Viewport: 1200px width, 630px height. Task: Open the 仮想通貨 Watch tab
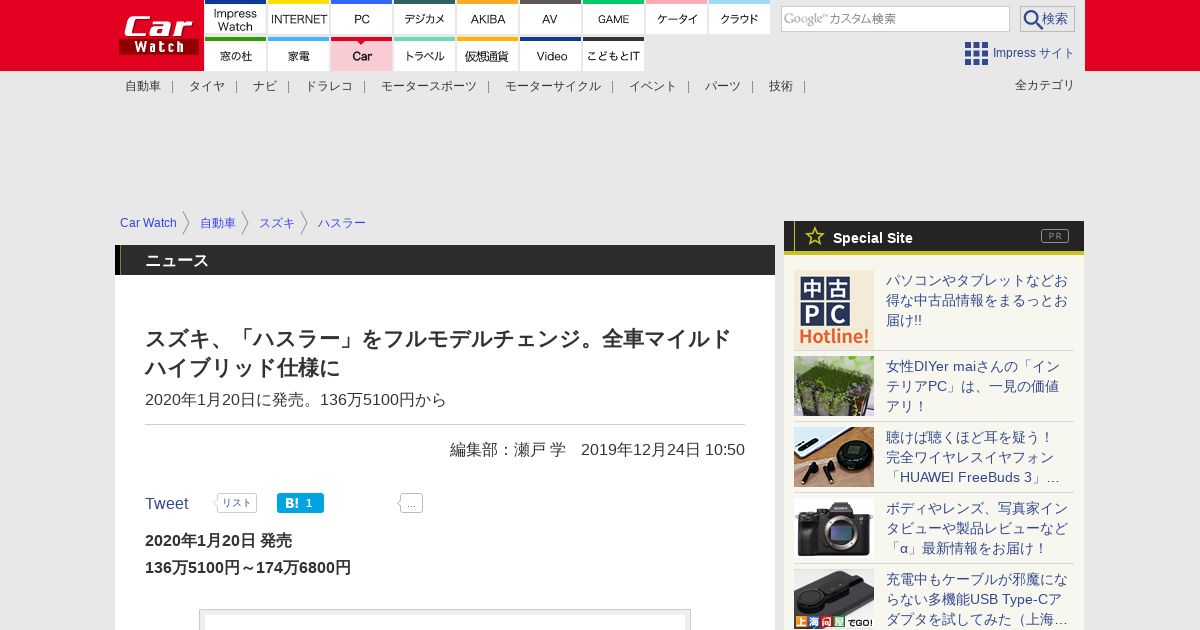pyautogui.click(x=488, y=54)
